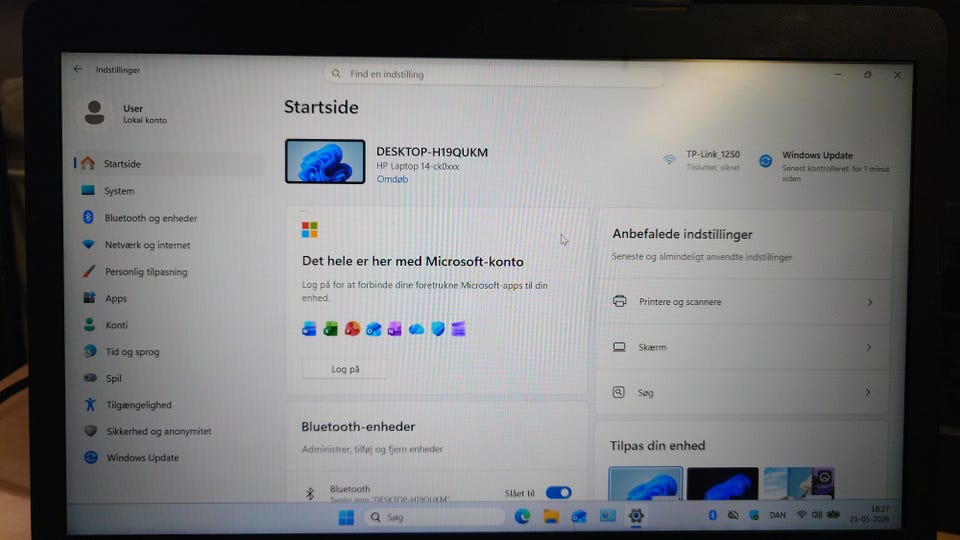
Task: Open Printere og scannere recommended setting
Action: coord(743,302)
